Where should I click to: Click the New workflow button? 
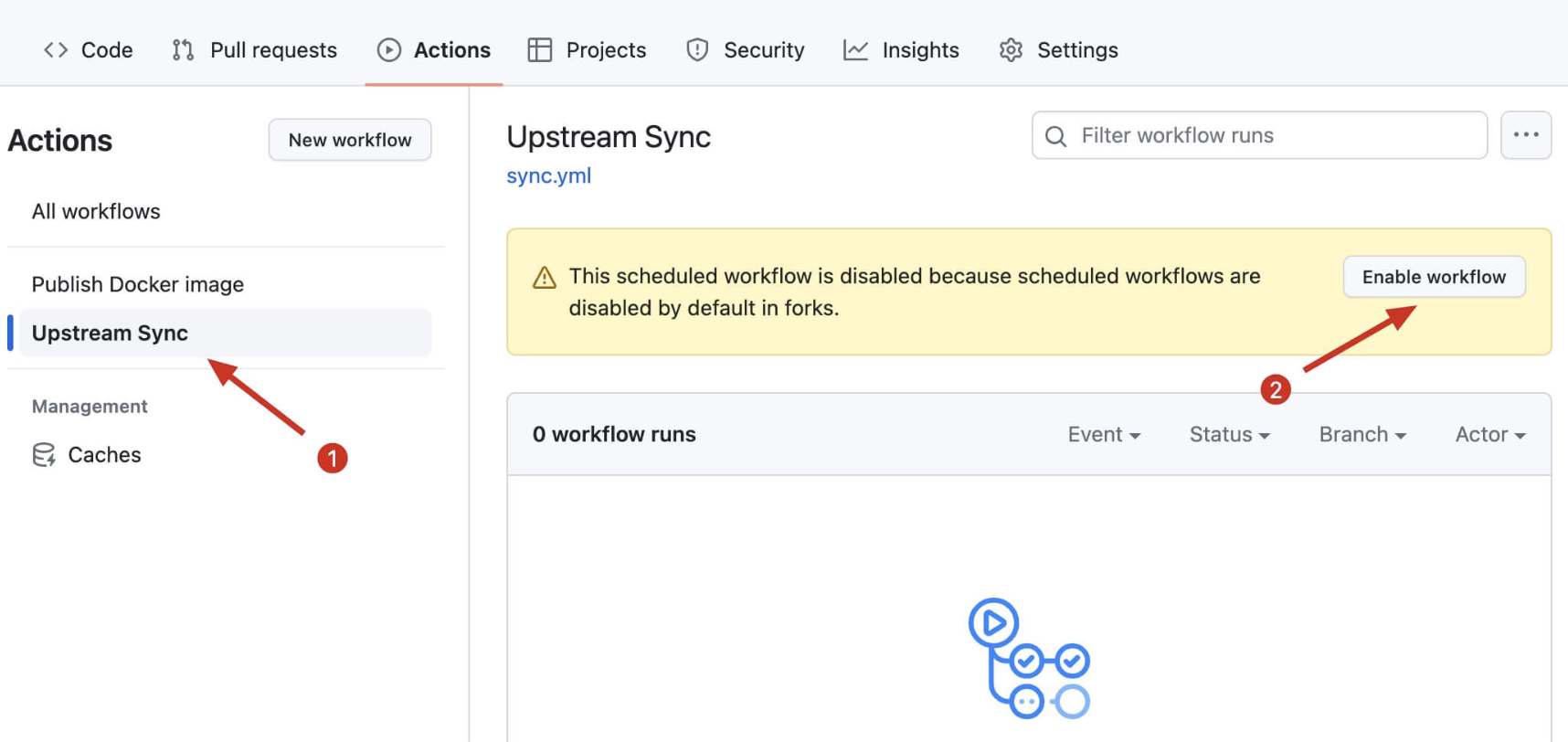[350, 140]
